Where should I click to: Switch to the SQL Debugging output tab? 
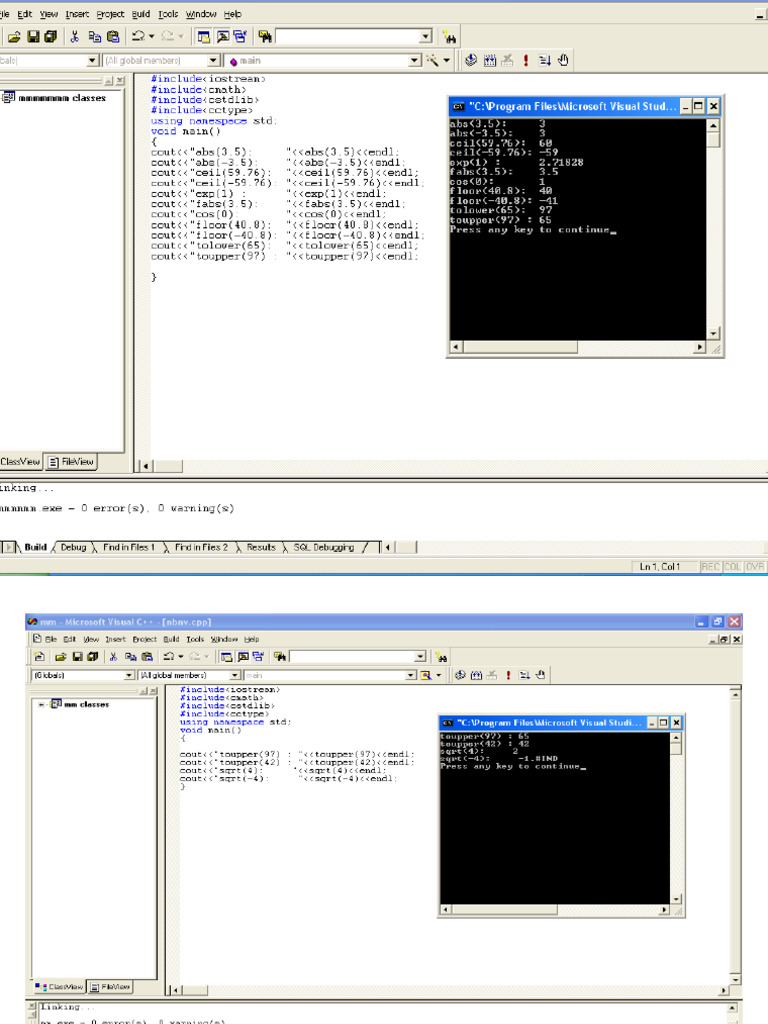point(323,548)
